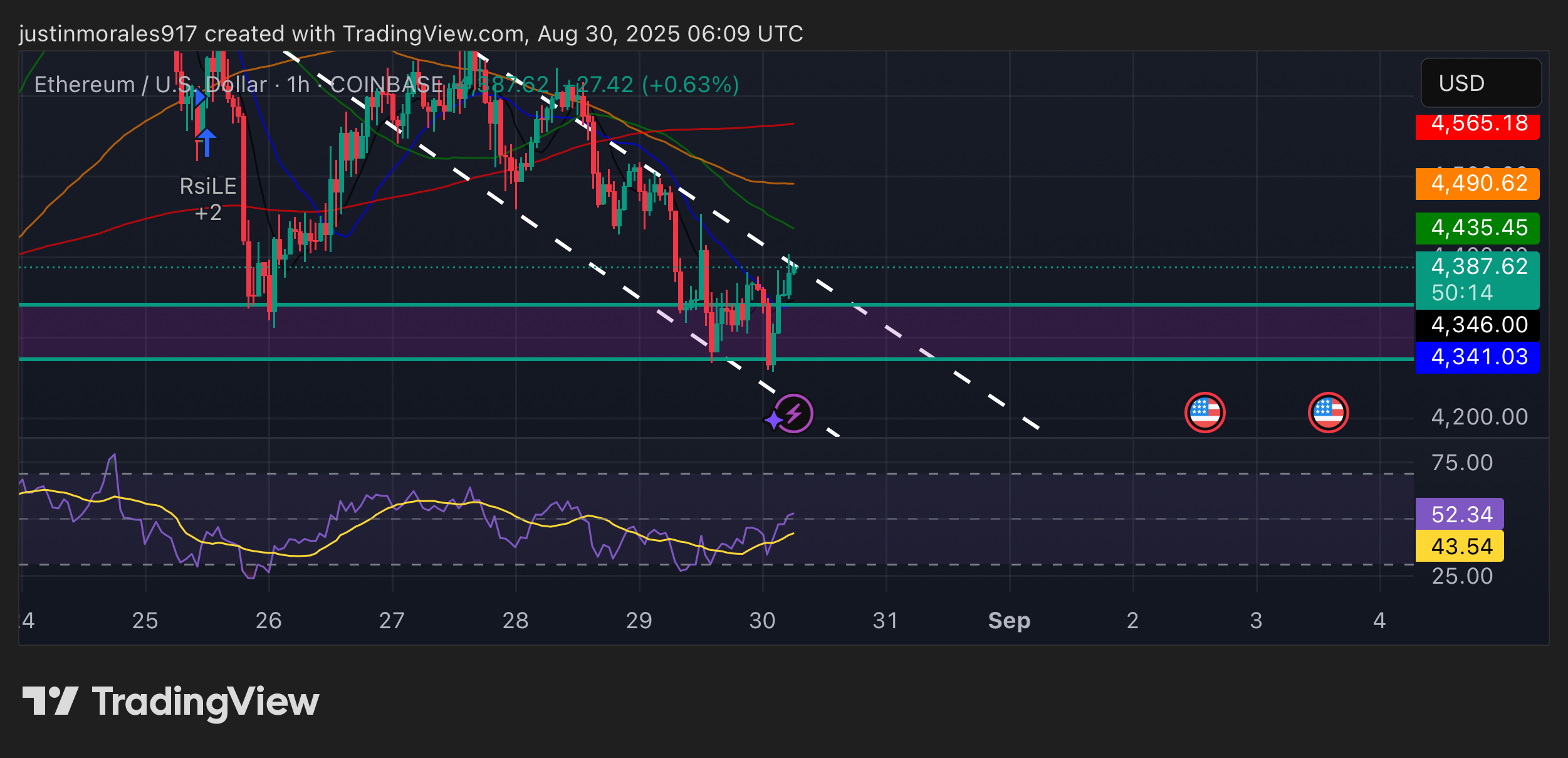Image resolution: width=1568 pixels, height=758 pixels.
Task: Click the Ethereum / U.S. Dollar symbol title
Action: [150, 85]
